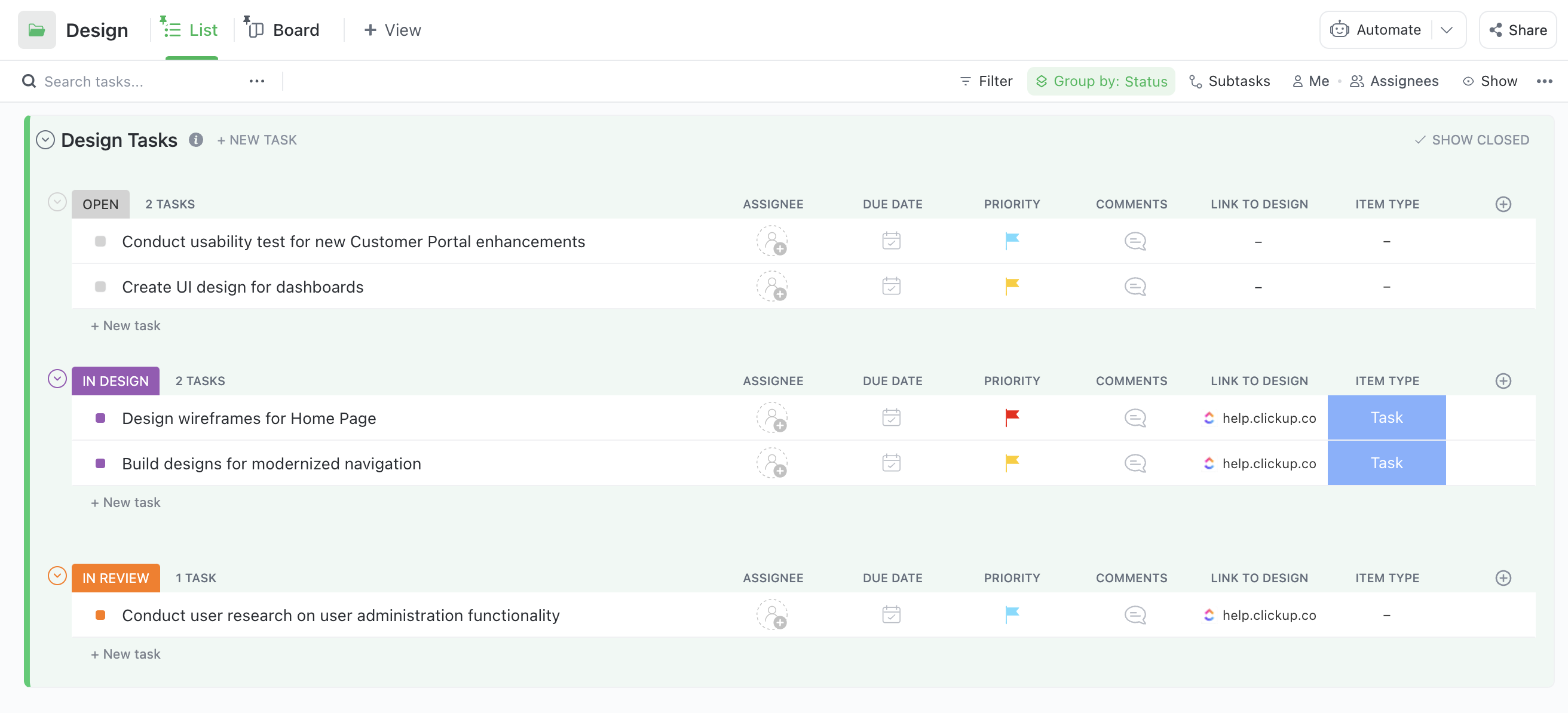
Task: Click the Share button
Action: [1517, 30]
